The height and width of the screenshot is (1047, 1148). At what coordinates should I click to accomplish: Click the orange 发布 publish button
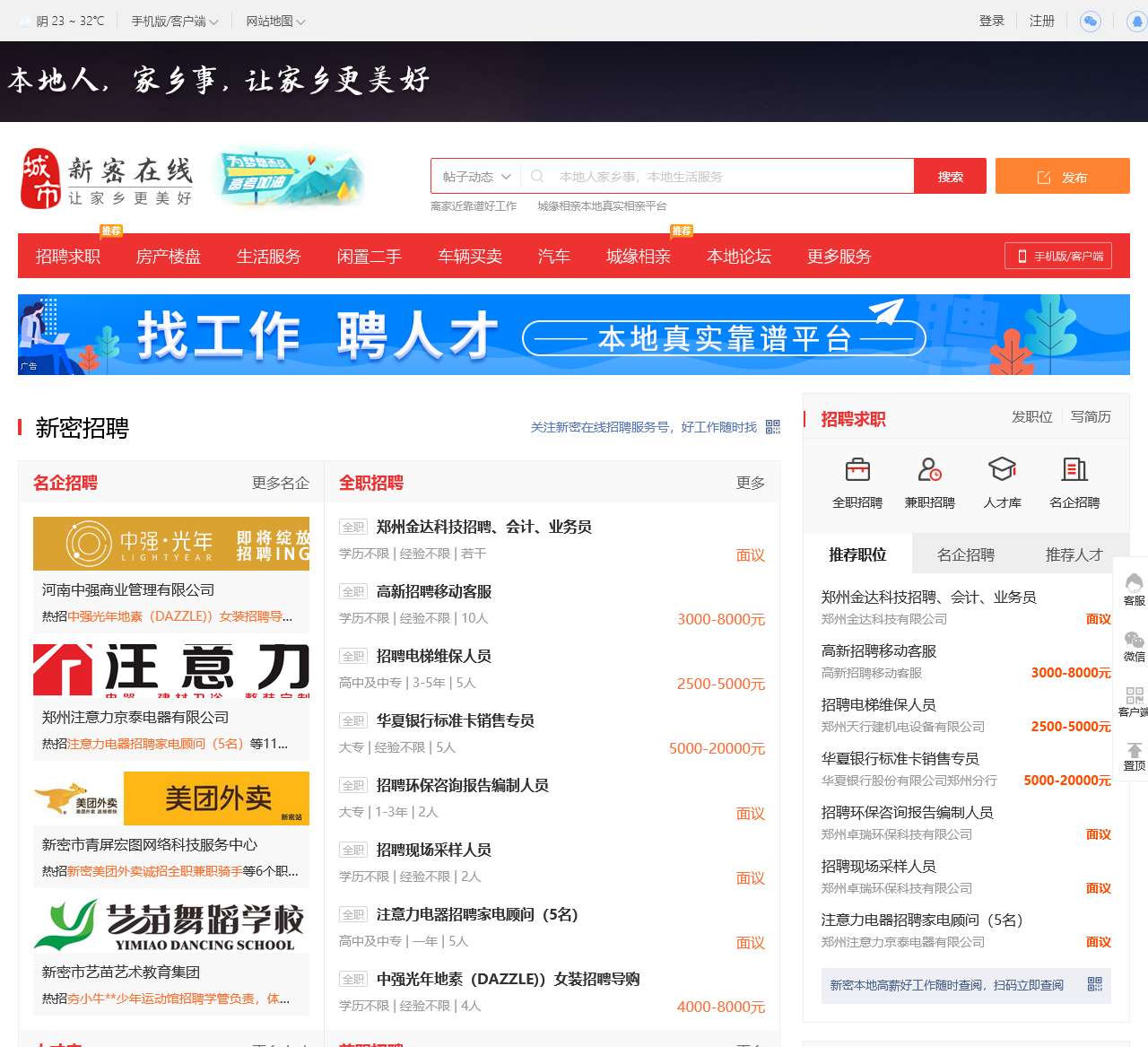[x=1063, y=176]
